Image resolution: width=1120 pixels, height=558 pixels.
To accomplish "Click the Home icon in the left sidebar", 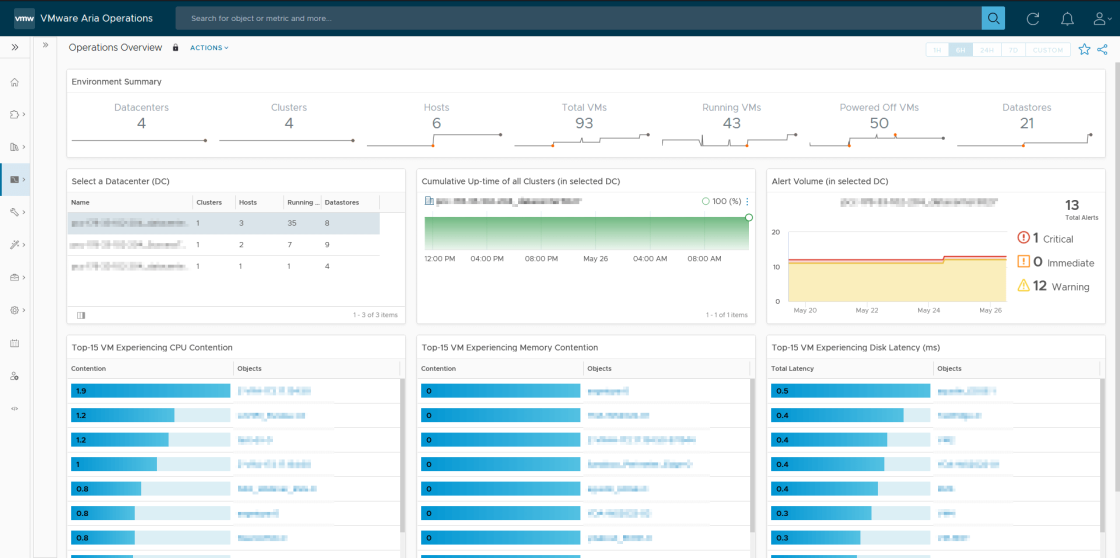I will [x=15, y=82].
